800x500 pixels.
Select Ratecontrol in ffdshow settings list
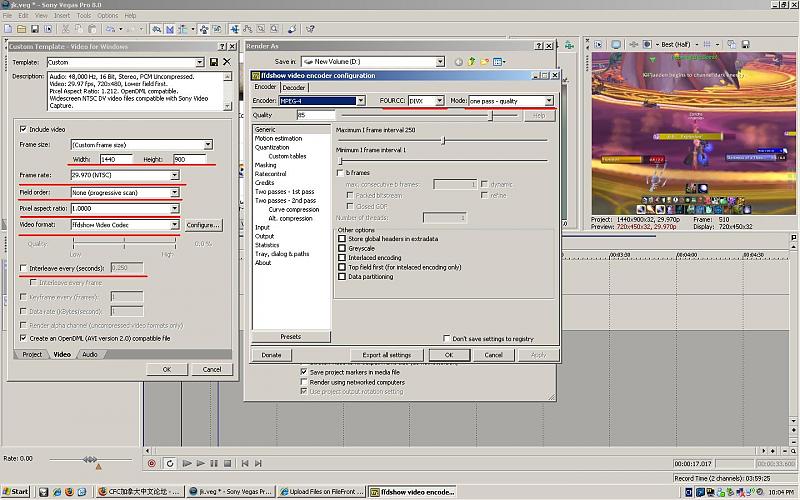[x=270, y=174]
